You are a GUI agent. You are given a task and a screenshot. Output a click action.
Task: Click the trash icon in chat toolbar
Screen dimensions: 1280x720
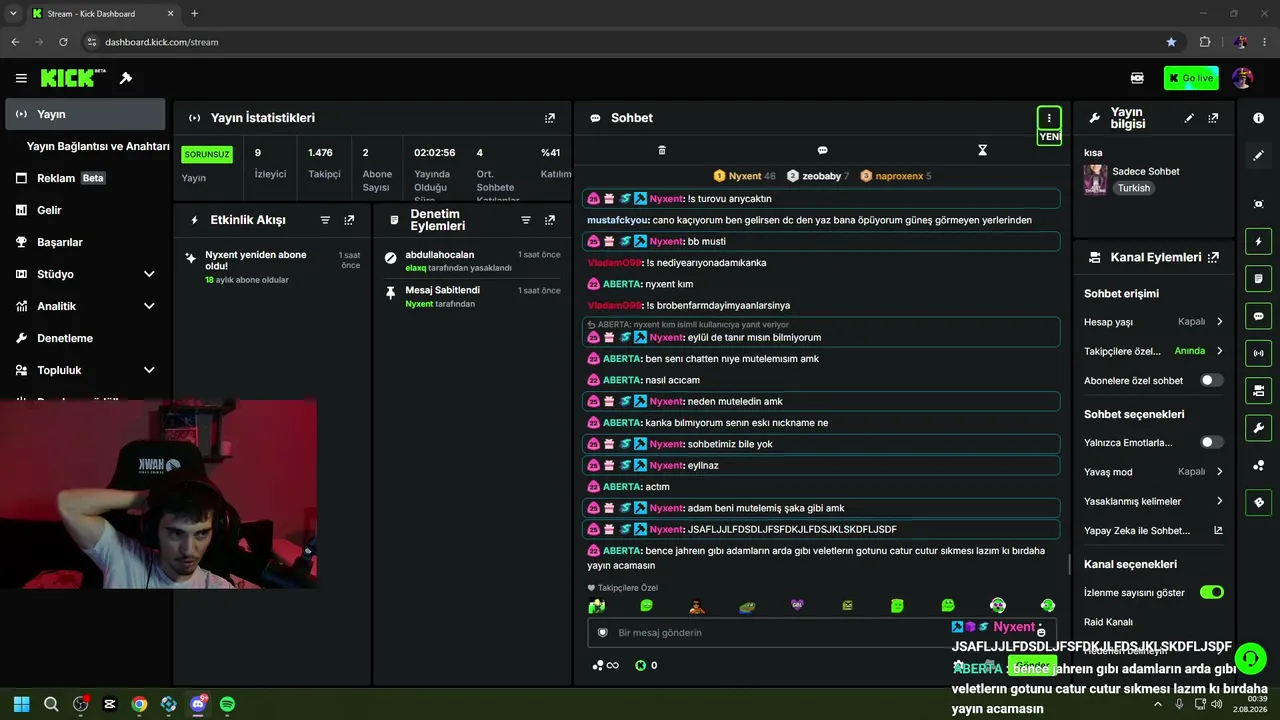coord(662,150)
